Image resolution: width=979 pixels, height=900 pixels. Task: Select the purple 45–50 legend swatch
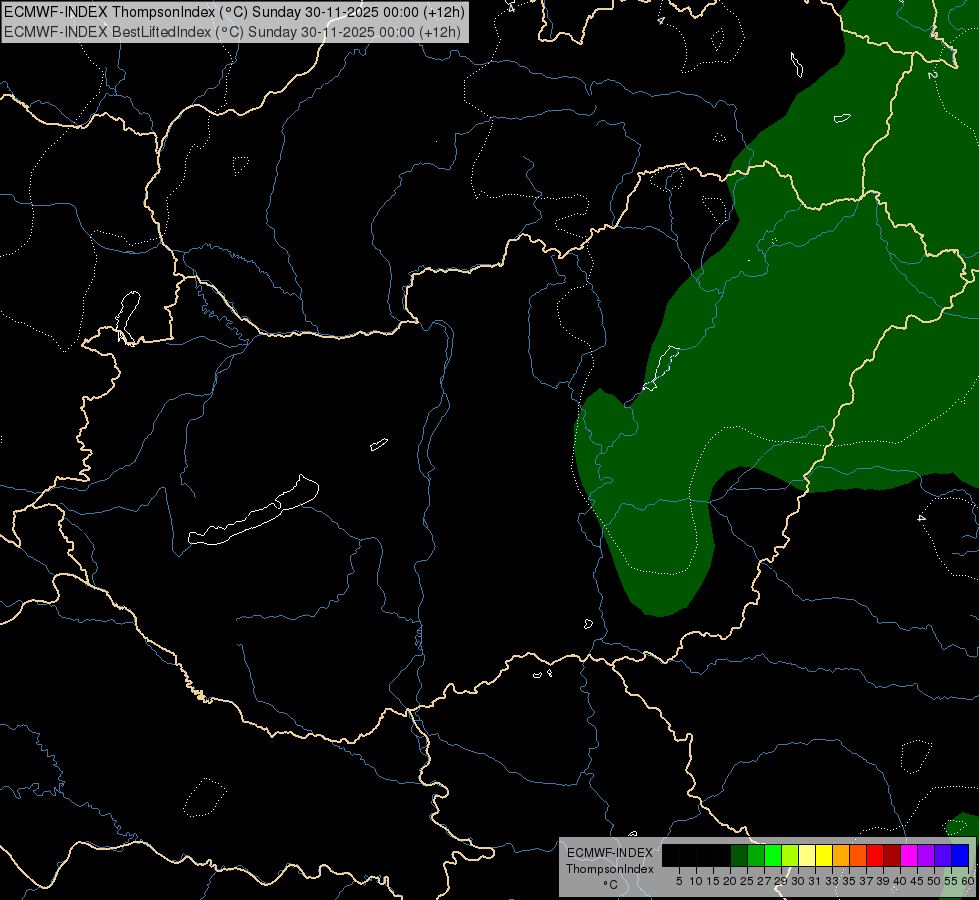926,855
